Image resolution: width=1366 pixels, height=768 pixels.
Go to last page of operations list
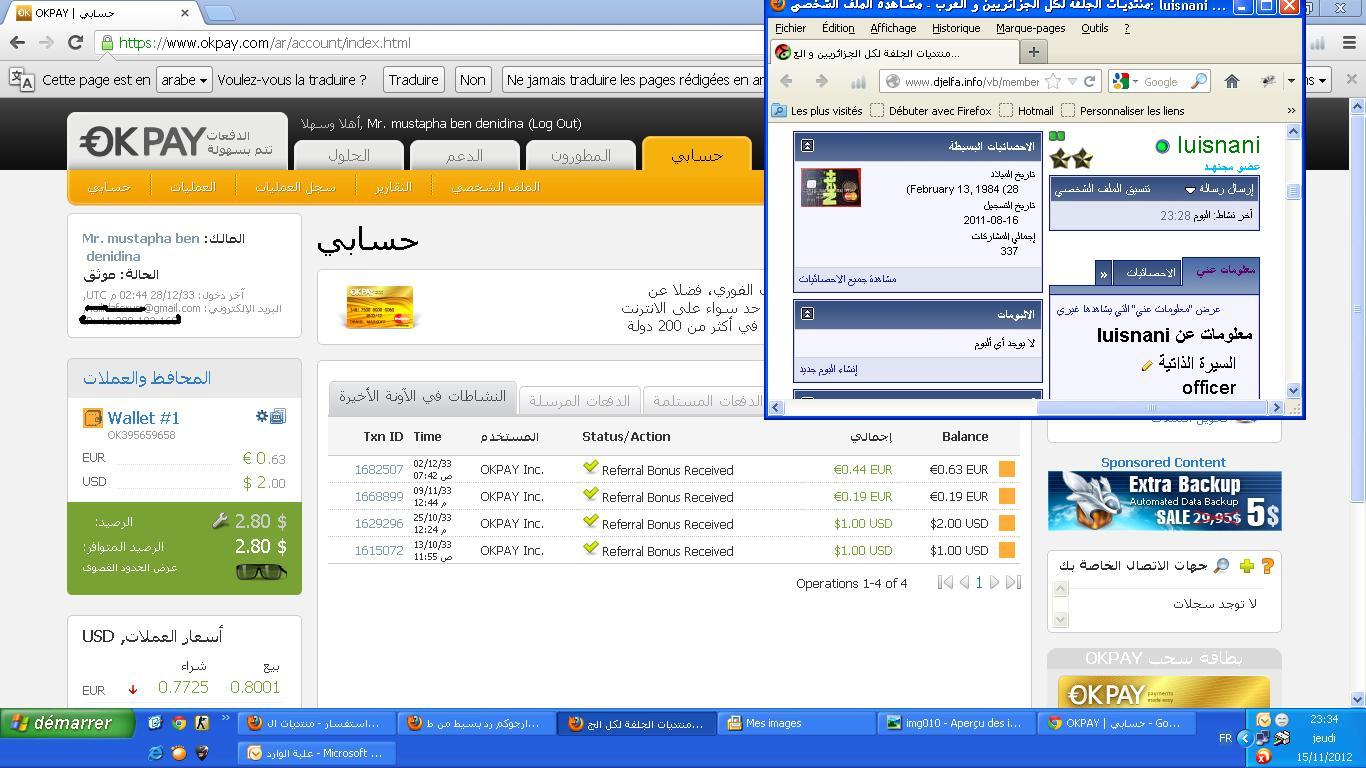pos(1013,582)
